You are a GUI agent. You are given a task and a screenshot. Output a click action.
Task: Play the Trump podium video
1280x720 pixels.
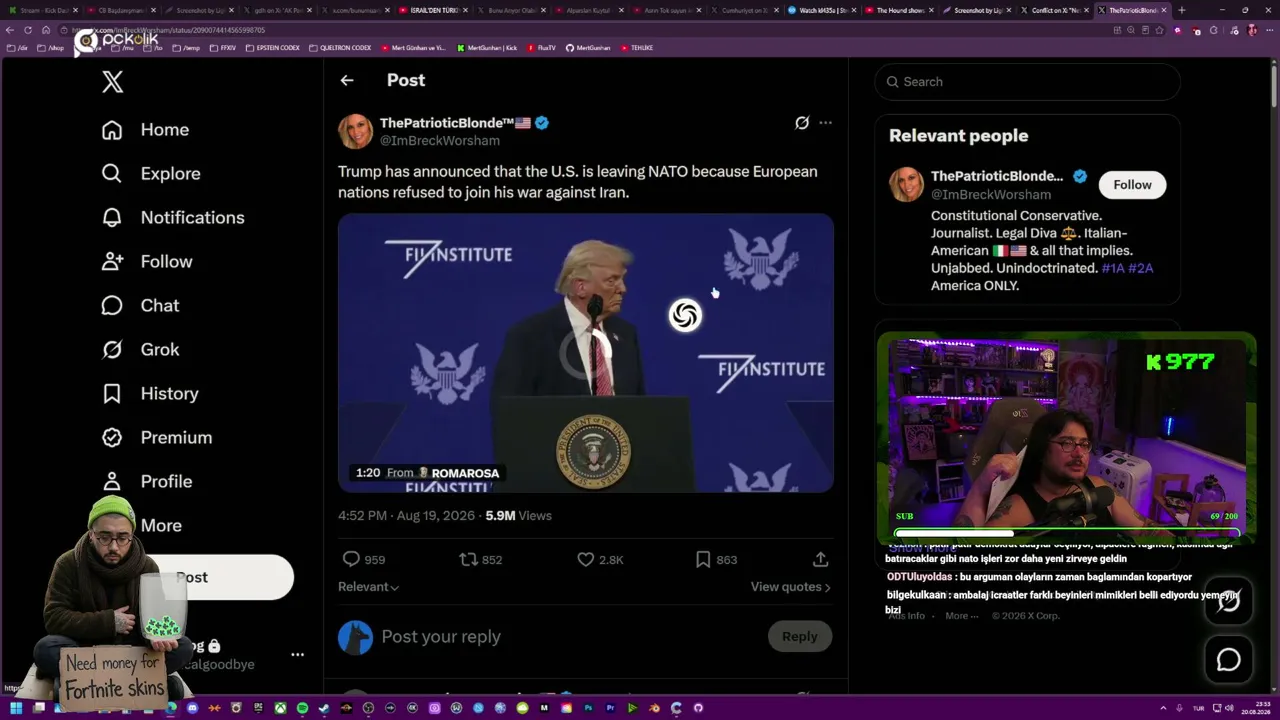[x=586, y=353]
